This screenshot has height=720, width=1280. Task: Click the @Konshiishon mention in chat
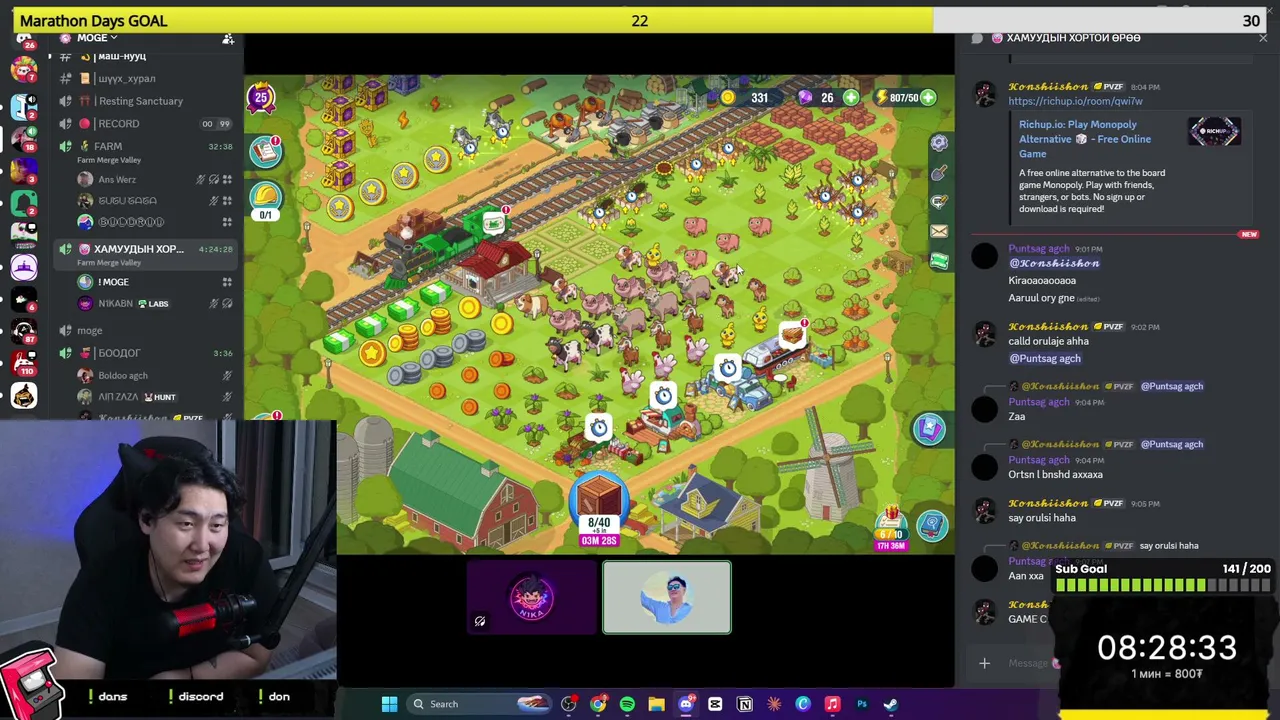click(1054, 263)
